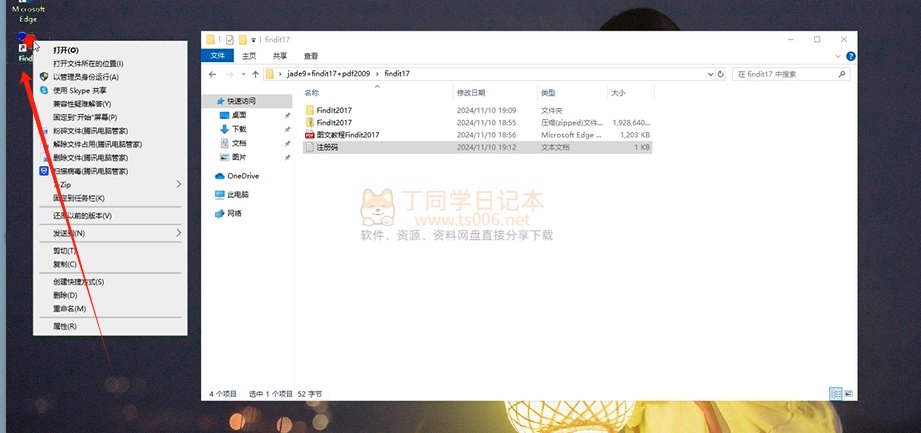The width and height of the screenshot is (921, 433).
Task: Click the FindIt2017 zipped archive icon
Action: tap(310, 122)
